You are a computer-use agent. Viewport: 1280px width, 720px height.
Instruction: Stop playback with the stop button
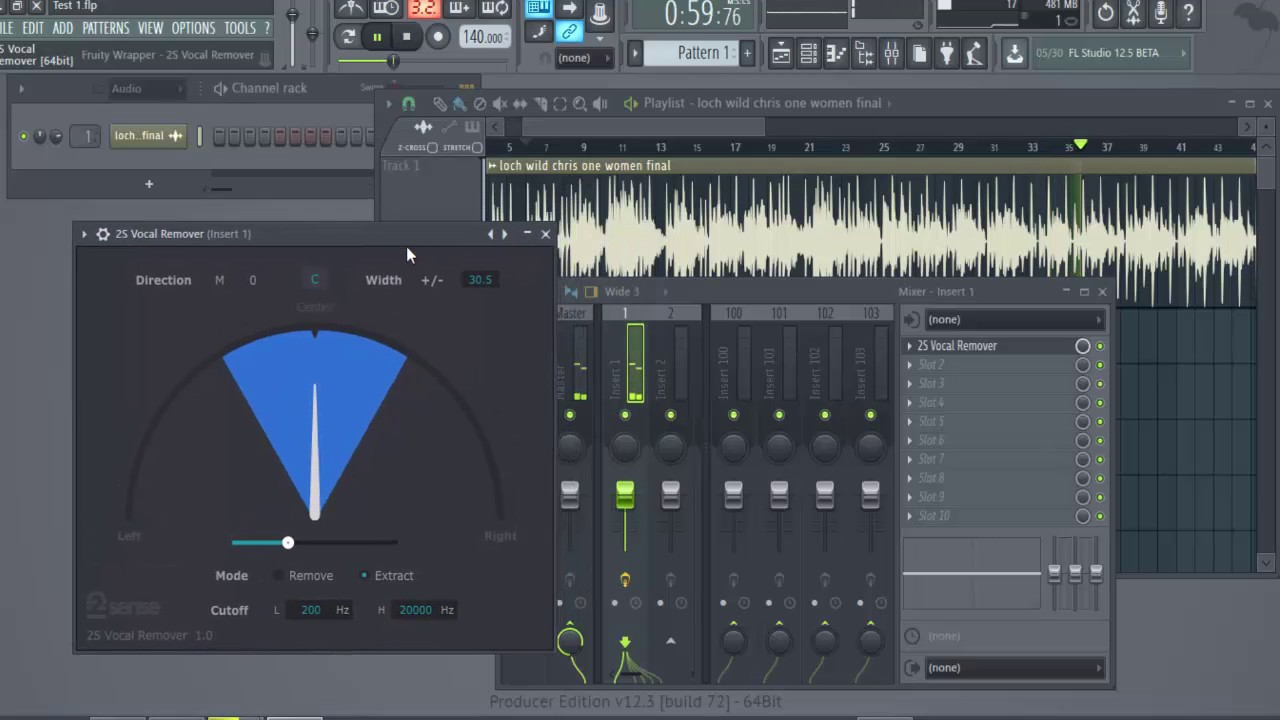(406, 37)
